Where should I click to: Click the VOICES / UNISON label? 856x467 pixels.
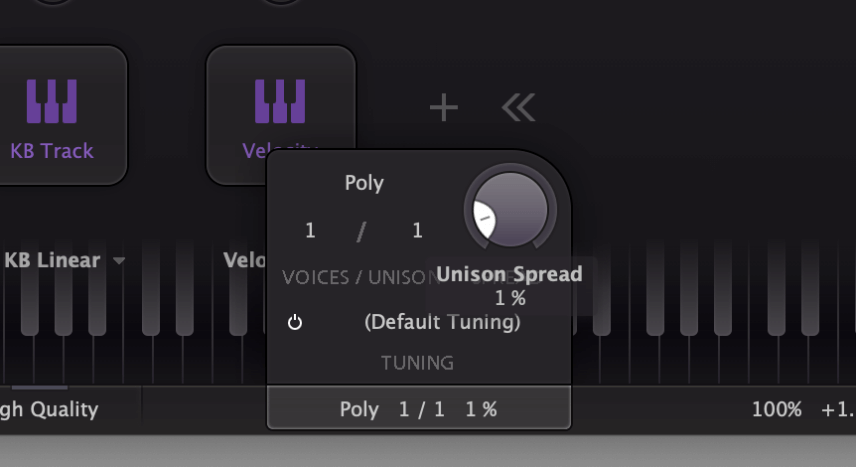361,277
